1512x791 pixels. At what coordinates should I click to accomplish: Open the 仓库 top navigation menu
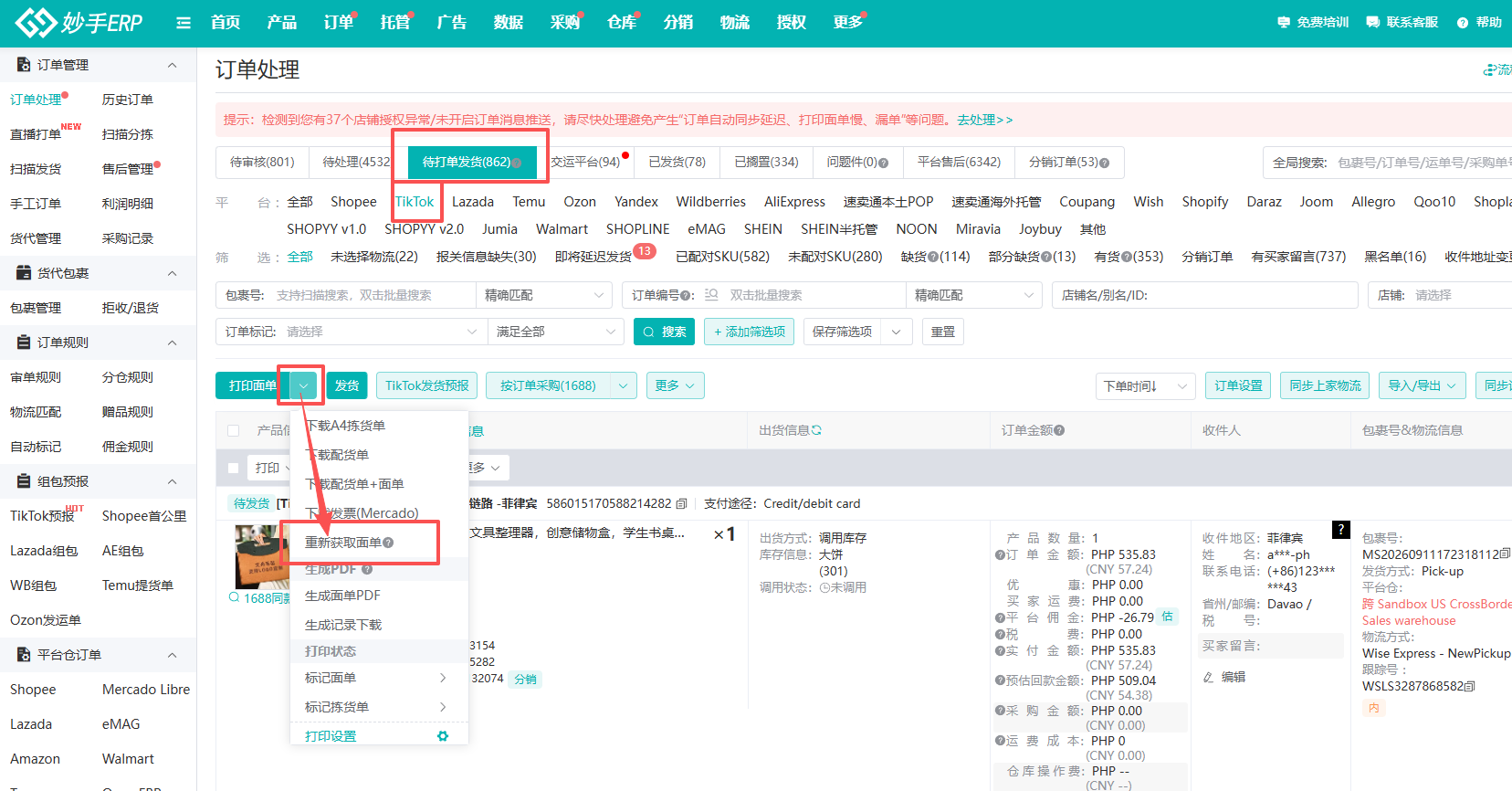click(x=622, y=22)
